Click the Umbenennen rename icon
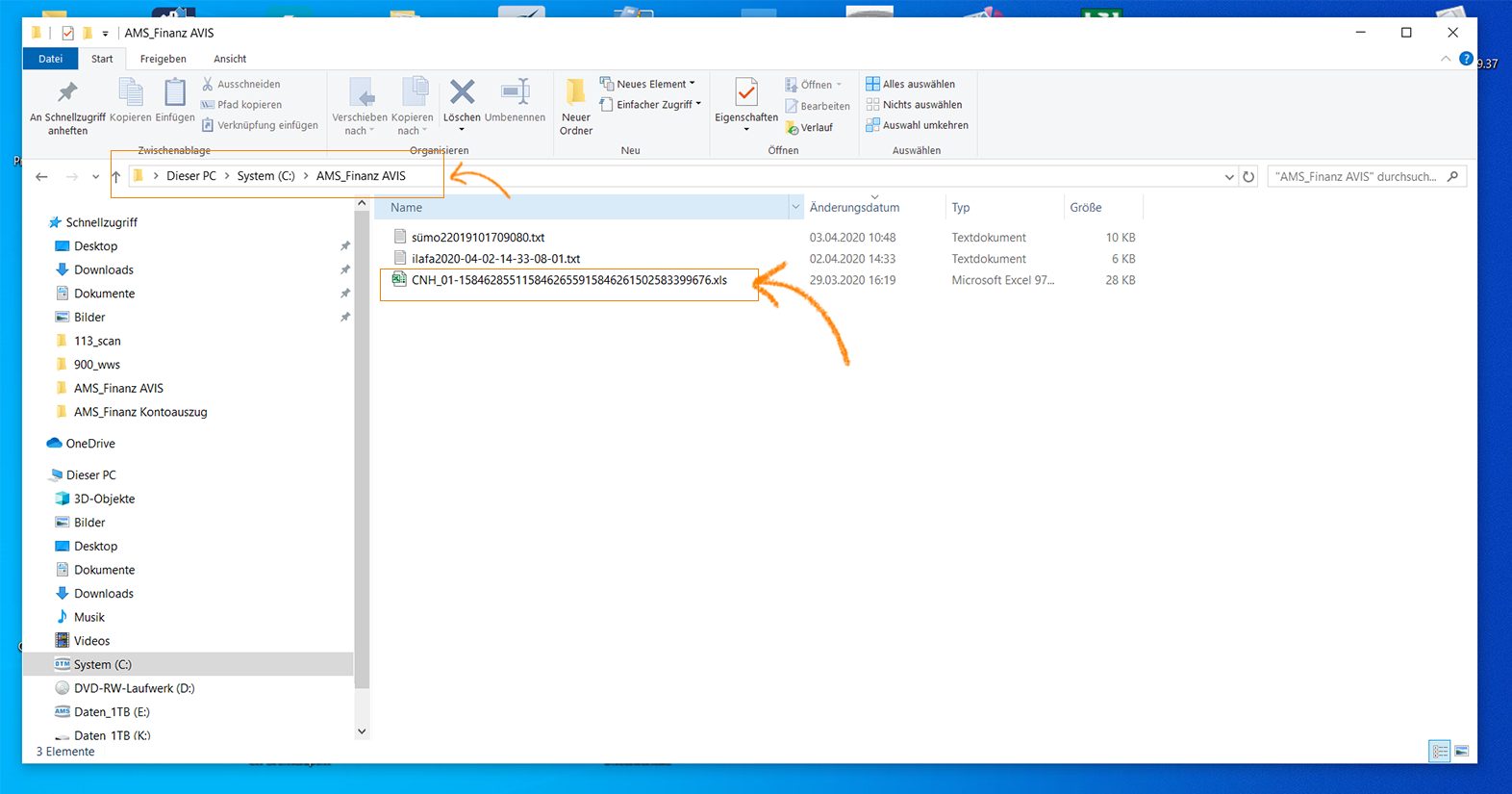 (x=515, y=93)
